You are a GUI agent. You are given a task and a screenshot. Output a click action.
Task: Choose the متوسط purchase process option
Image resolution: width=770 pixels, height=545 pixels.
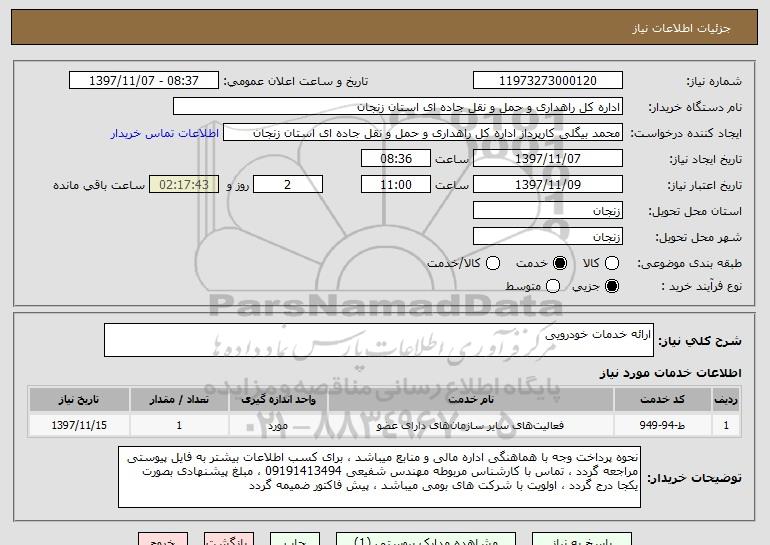click(x=553, y=286)
